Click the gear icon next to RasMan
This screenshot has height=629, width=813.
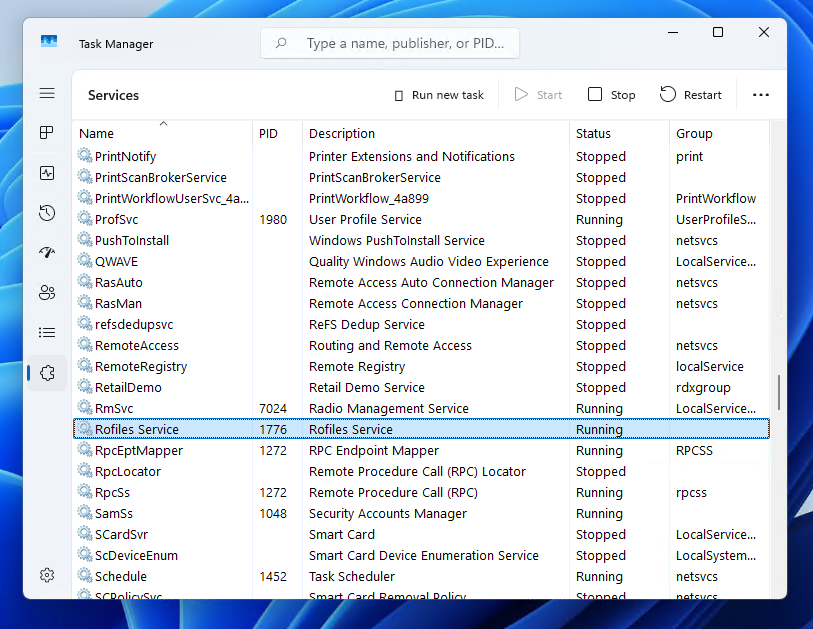pos(85,302)
